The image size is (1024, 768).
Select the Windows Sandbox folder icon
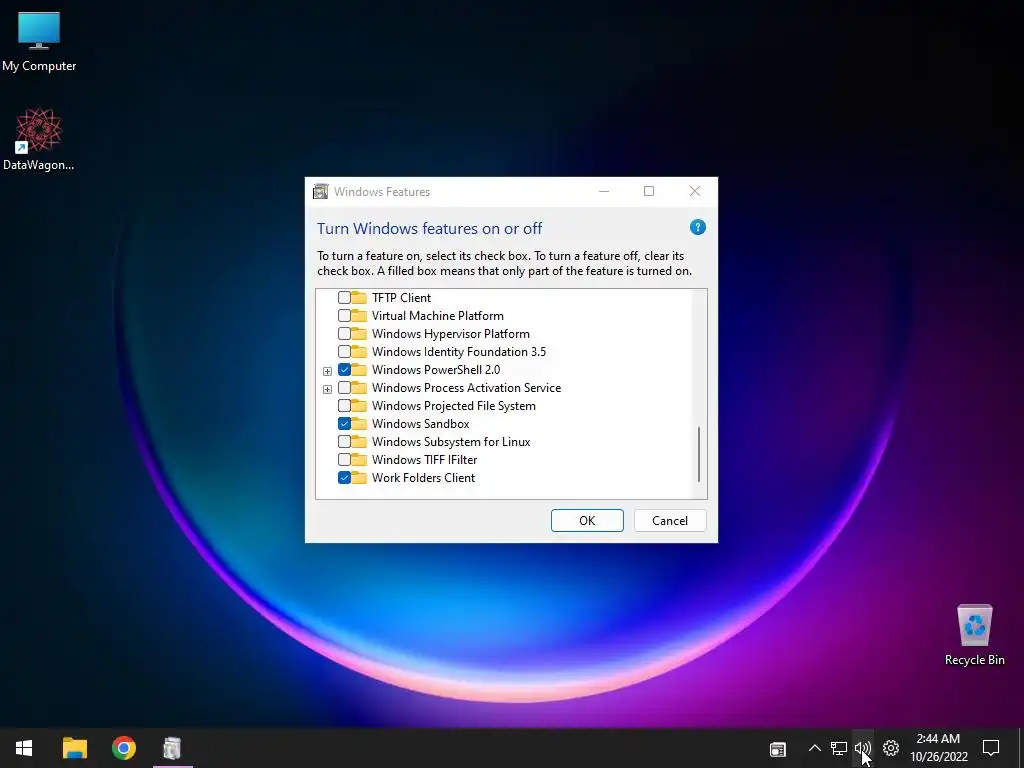(x=359, y=424)
